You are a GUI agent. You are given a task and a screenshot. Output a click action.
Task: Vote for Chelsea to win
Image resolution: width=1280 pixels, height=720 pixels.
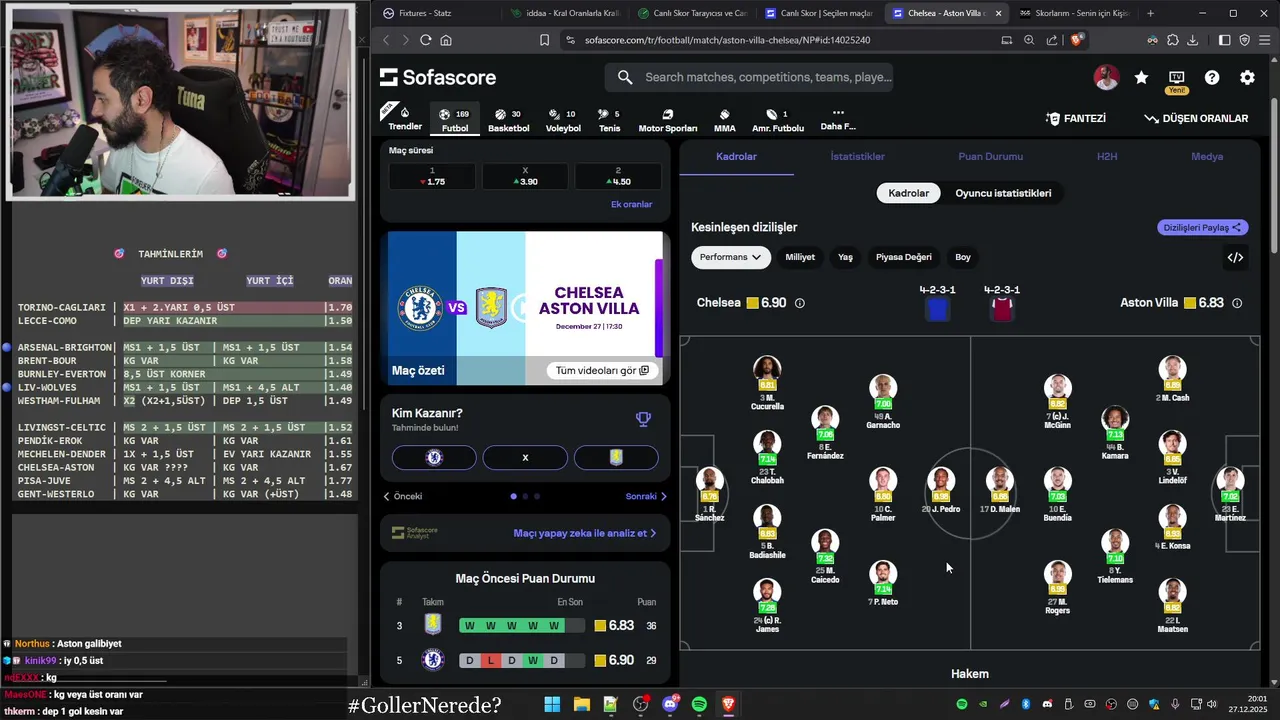[434, 457]
